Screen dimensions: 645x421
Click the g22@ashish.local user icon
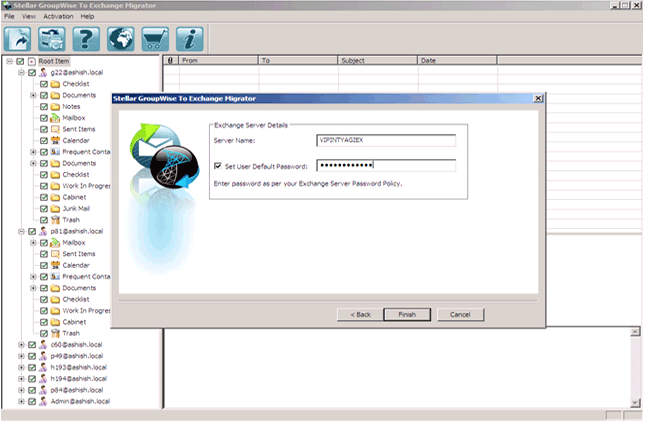pyautogui.click(x=43, y=72)
